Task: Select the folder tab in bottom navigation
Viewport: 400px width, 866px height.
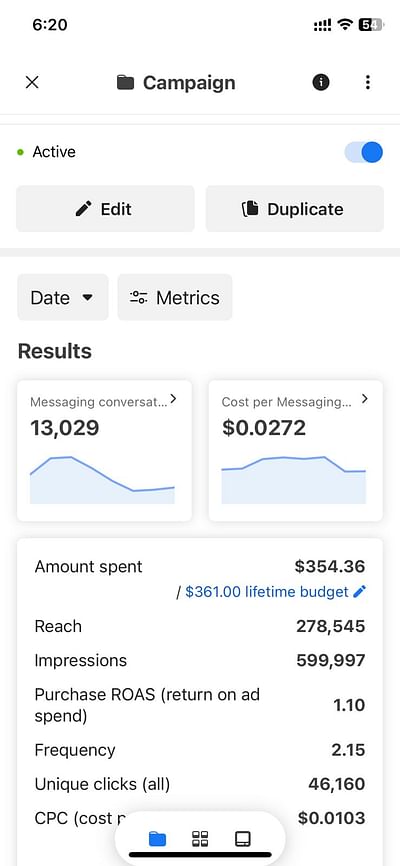Action: click(x=157, y=839)
